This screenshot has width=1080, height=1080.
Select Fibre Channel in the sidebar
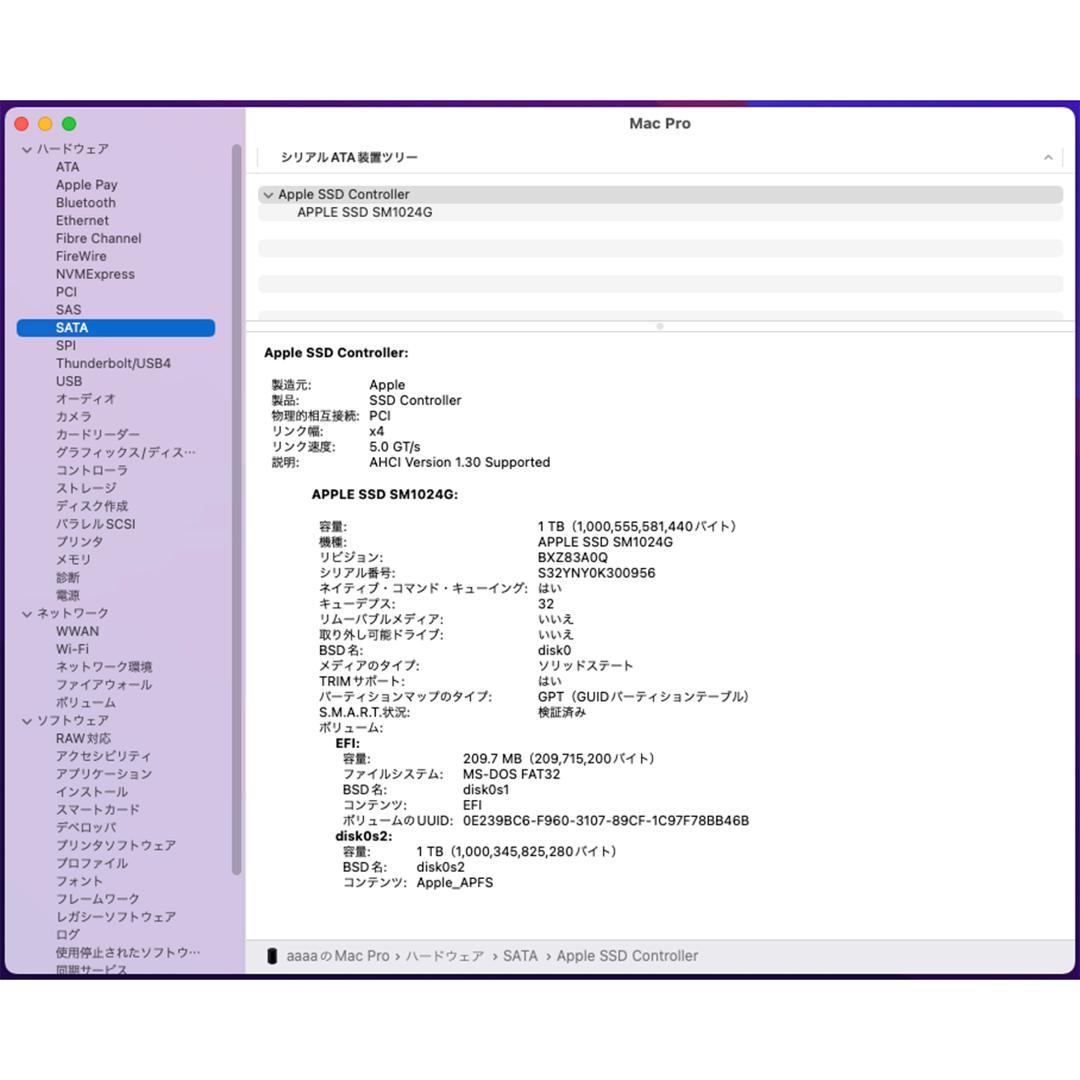(98, 238)
